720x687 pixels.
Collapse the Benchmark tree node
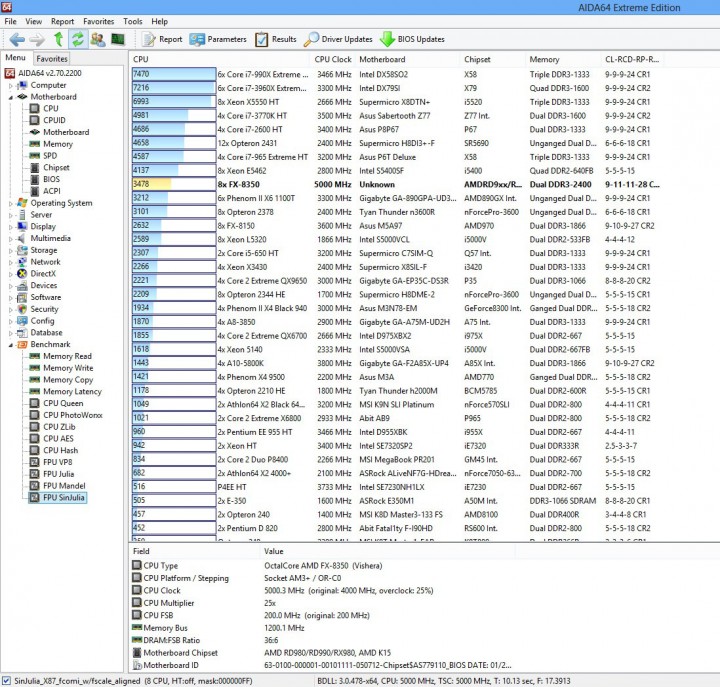pos(11,345)
